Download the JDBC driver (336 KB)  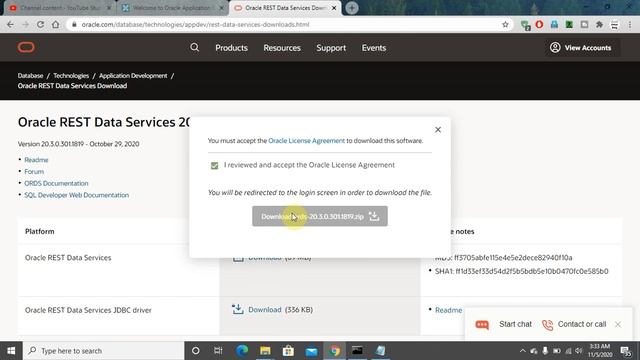point(265,310)
